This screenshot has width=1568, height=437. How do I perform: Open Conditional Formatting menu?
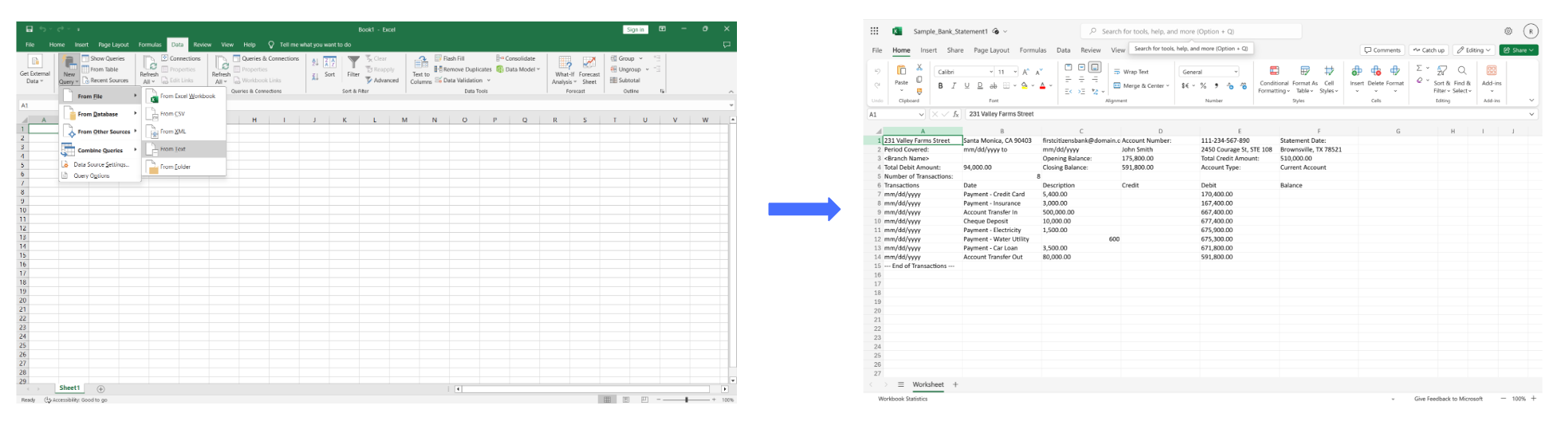pyautogui.click(x=1274, y=80)
